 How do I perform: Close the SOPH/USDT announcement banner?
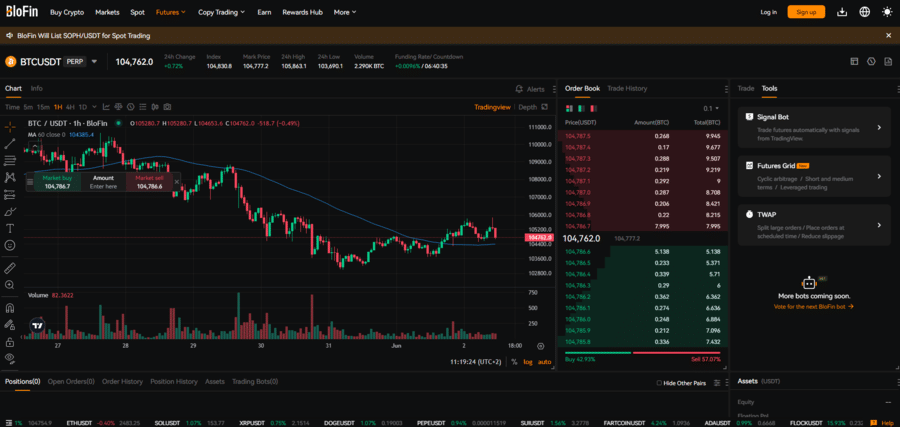tap(888, 36)
